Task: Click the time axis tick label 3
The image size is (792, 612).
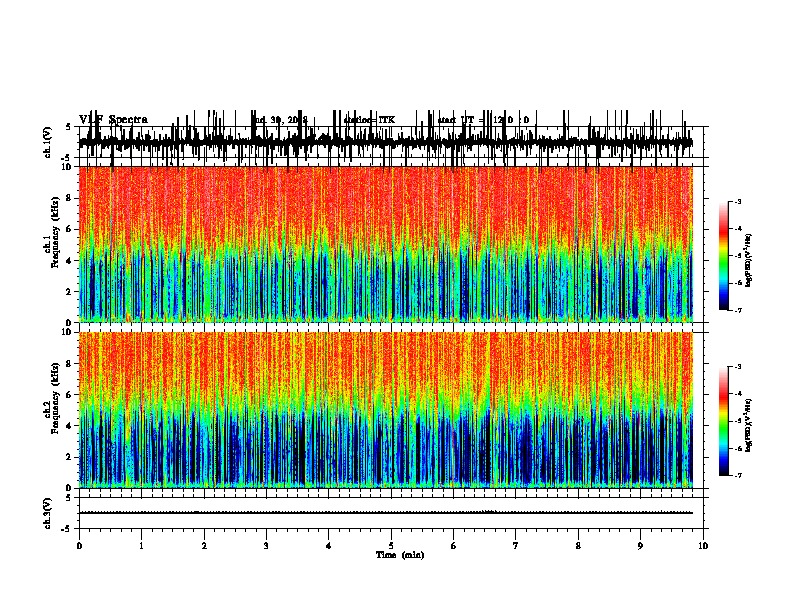Action: pyautogui.click(x=266, y=546)
